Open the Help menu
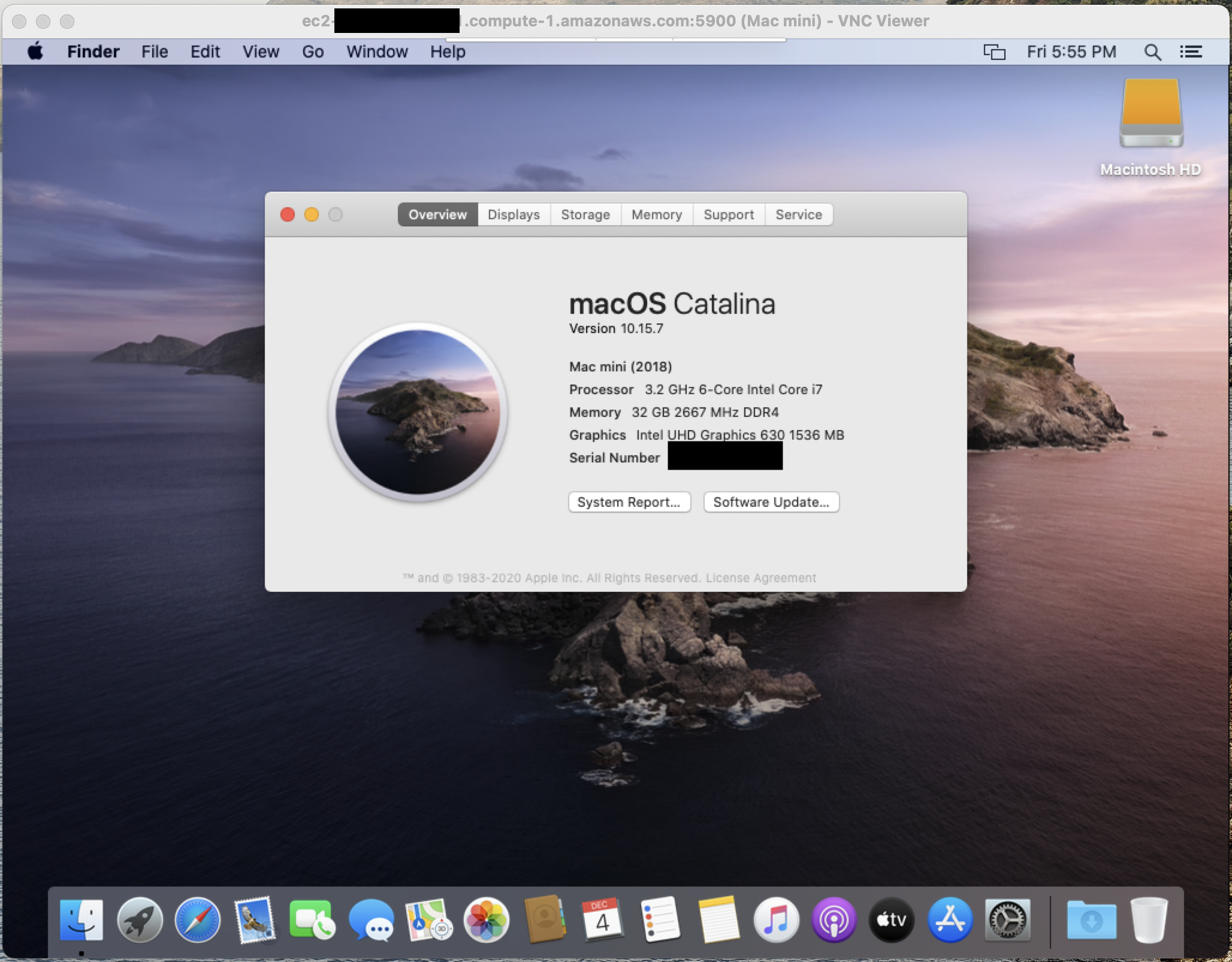Image resolution: width=1232 pixels, height=962 pixels. (x=448, y=52)
